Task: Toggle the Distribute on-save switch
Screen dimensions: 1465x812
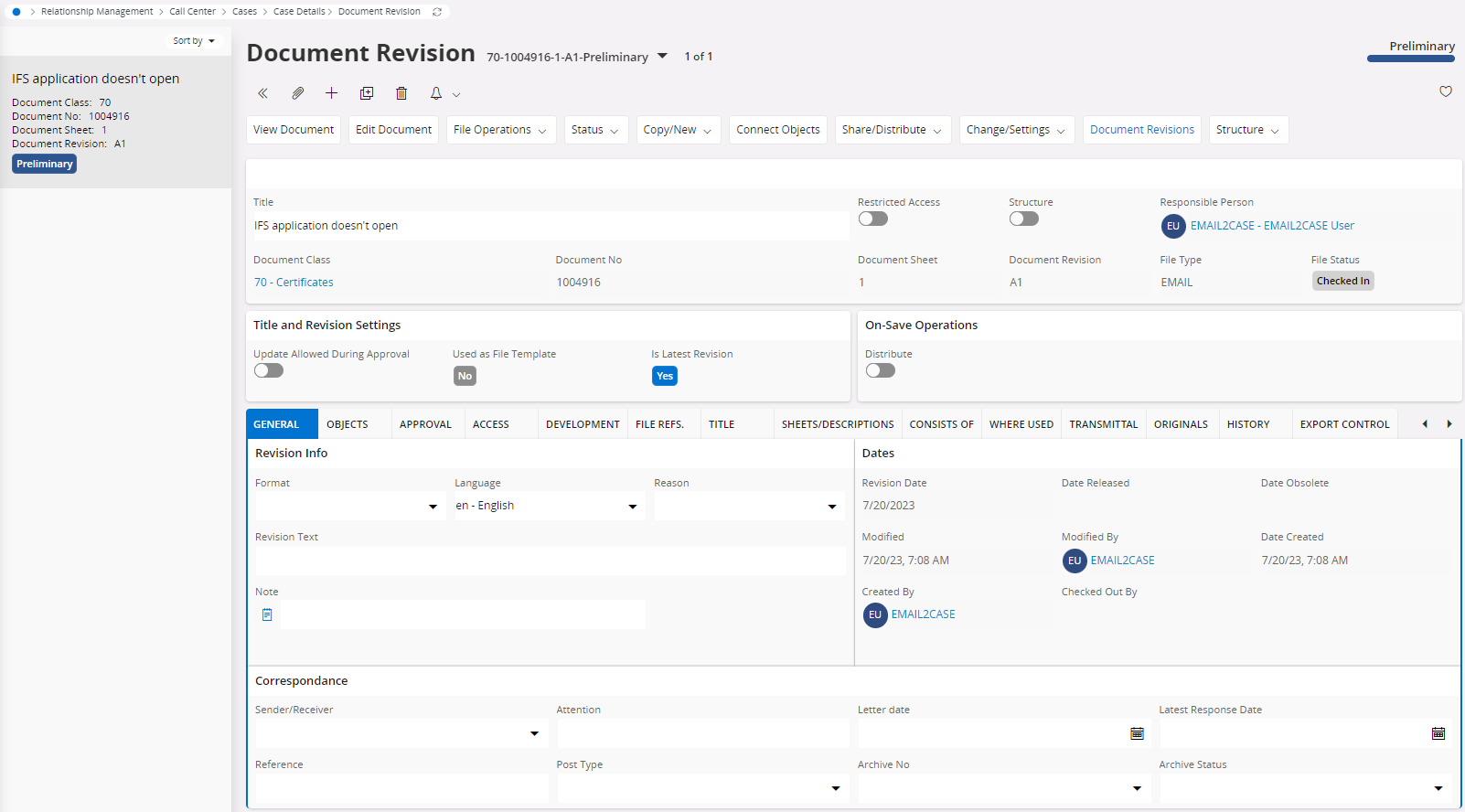Action: [881, 370]
